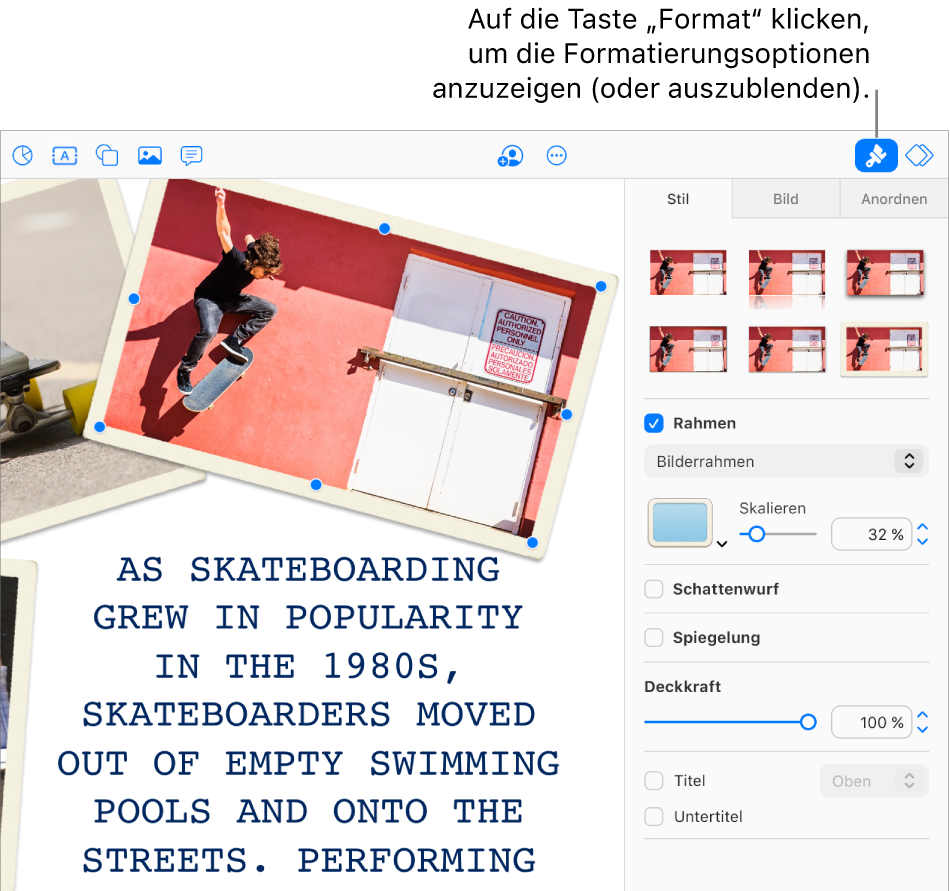Enable the Schattenwurf checkbox

click(654, 589)
